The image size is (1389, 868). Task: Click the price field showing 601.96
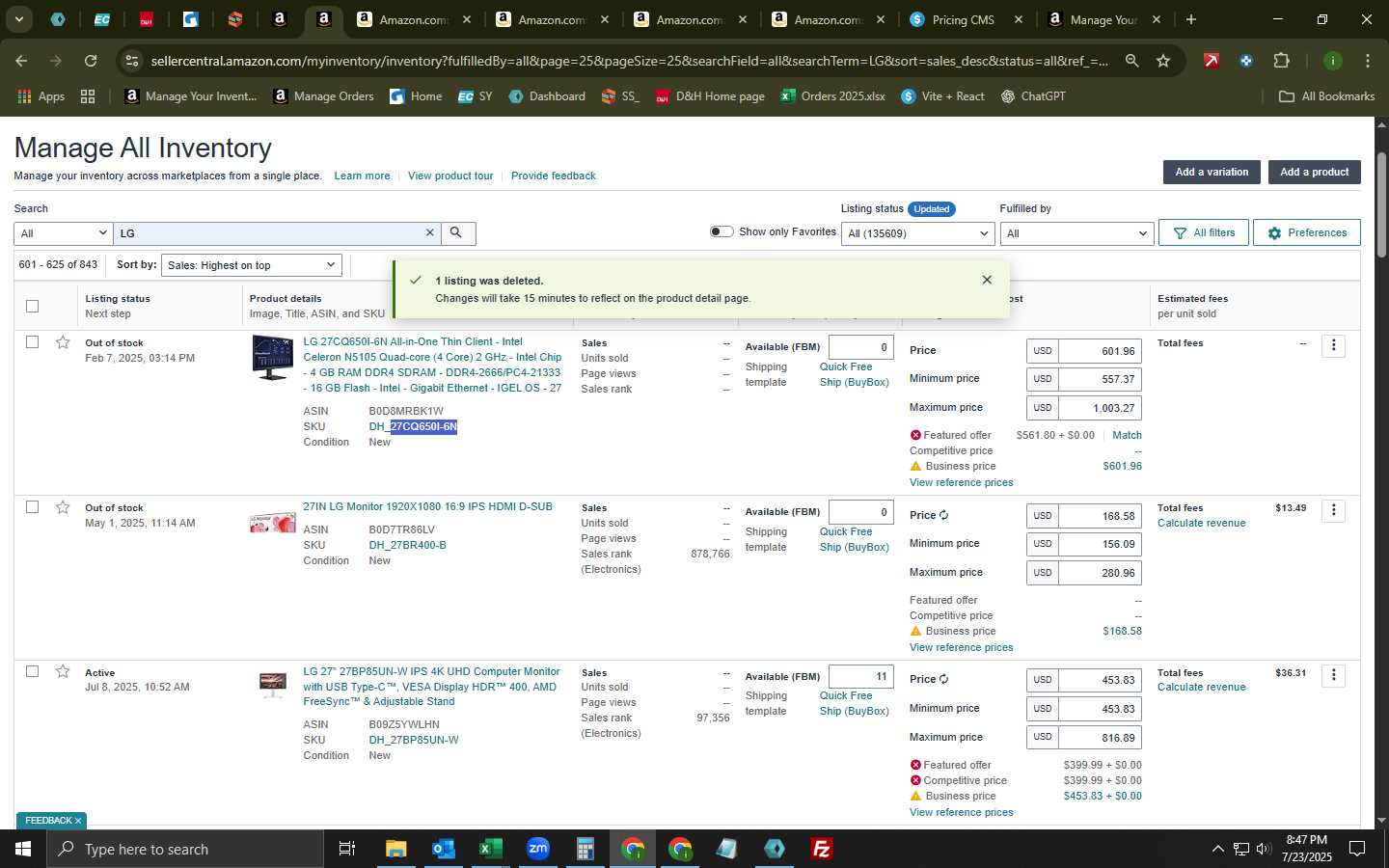1100,351
